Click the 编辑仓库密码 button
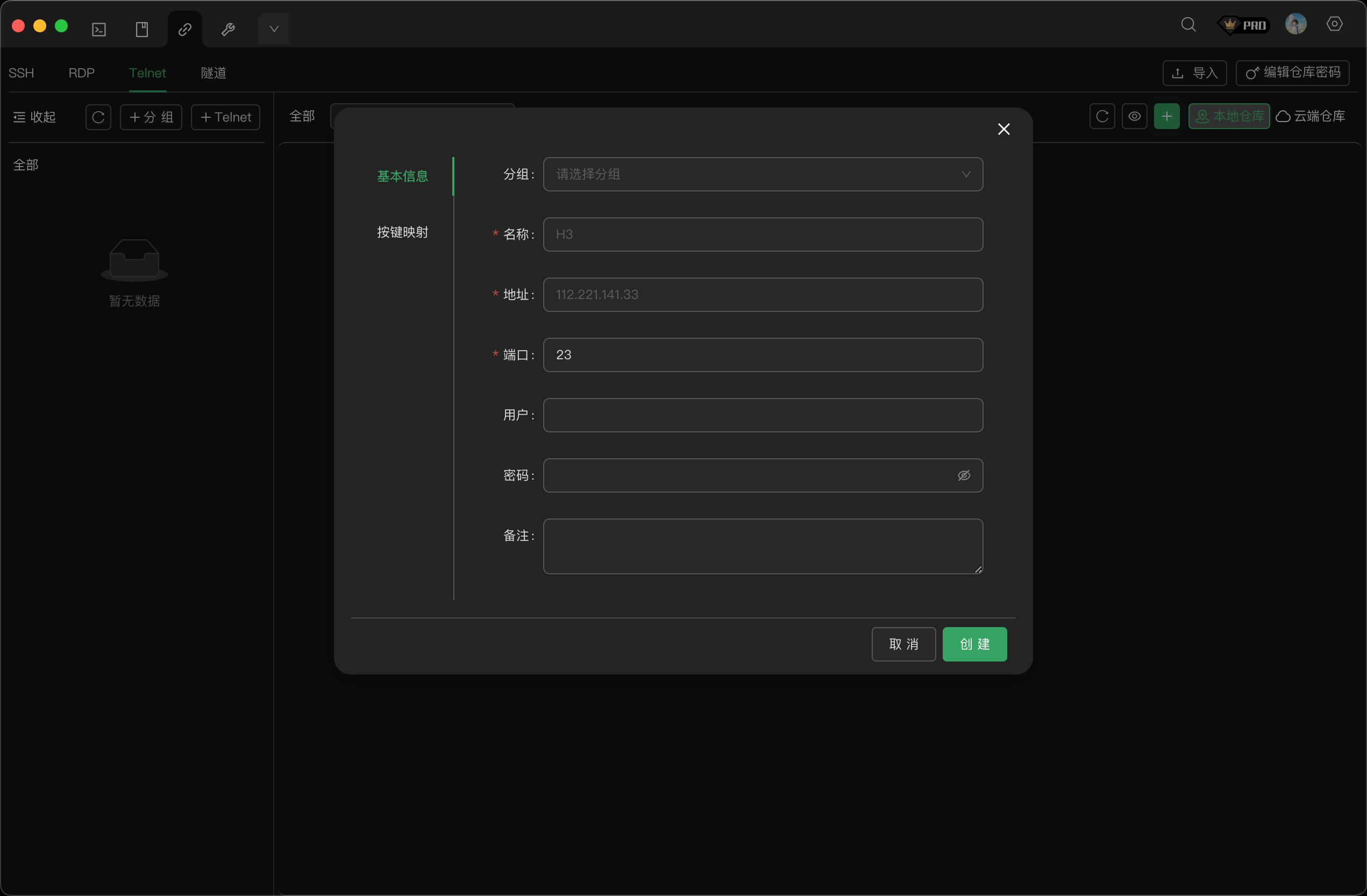1367x896 pixels. pyautogui.click(x=1292, y=73)
